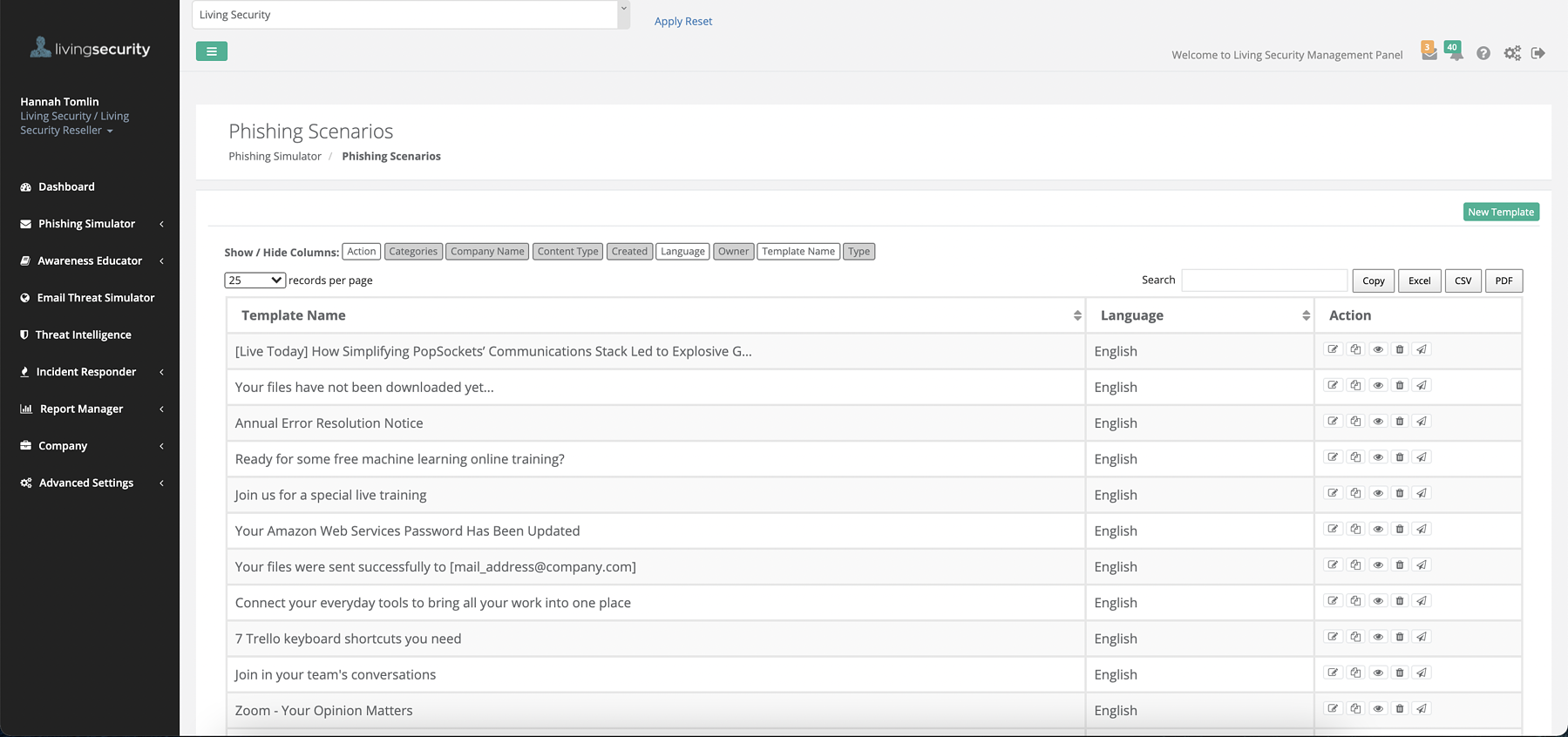Click the New Template button
This screenshot has width=1568, height=737.
click(1501, 212)
